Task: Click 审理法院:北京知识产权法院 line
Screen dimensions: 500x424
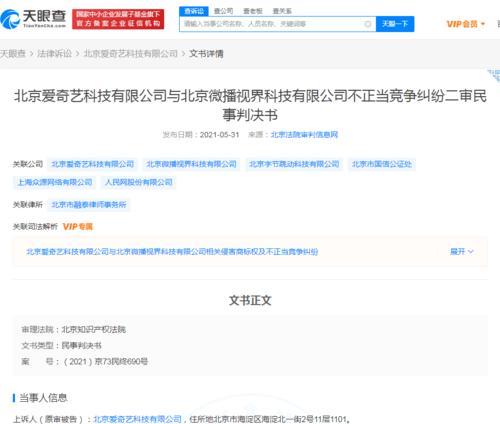Action: click(x=74, y=329)
